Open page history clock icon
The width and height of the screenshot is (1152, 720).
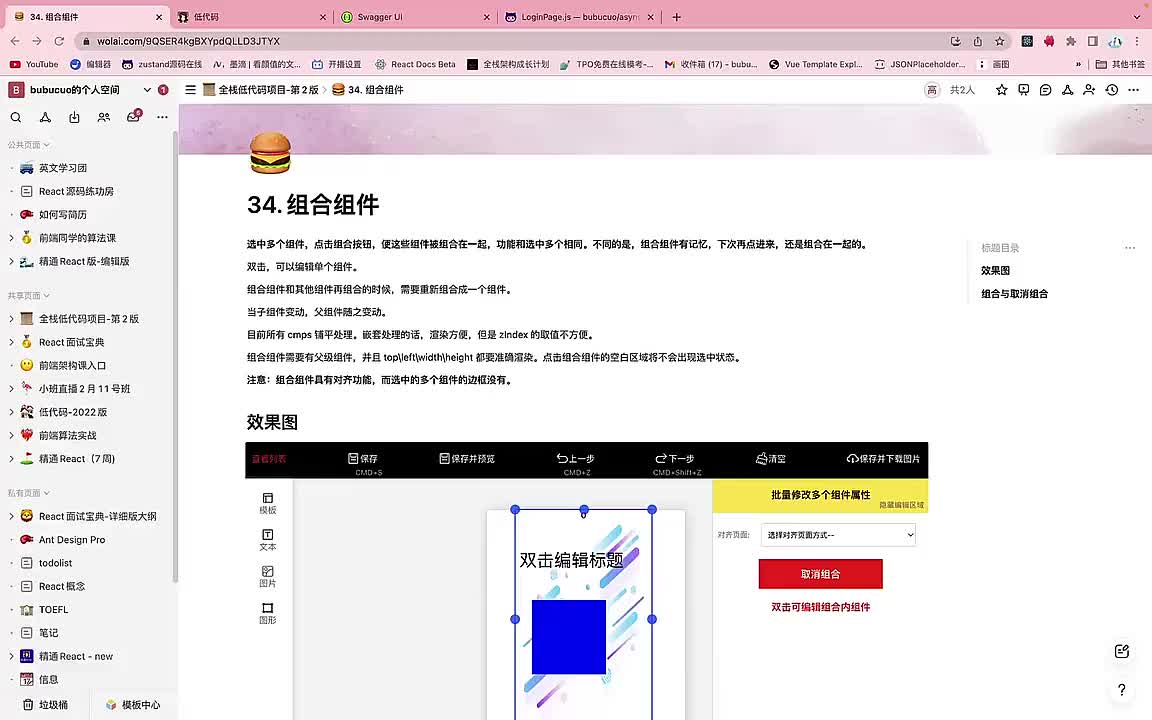[x=1112, y=90]
